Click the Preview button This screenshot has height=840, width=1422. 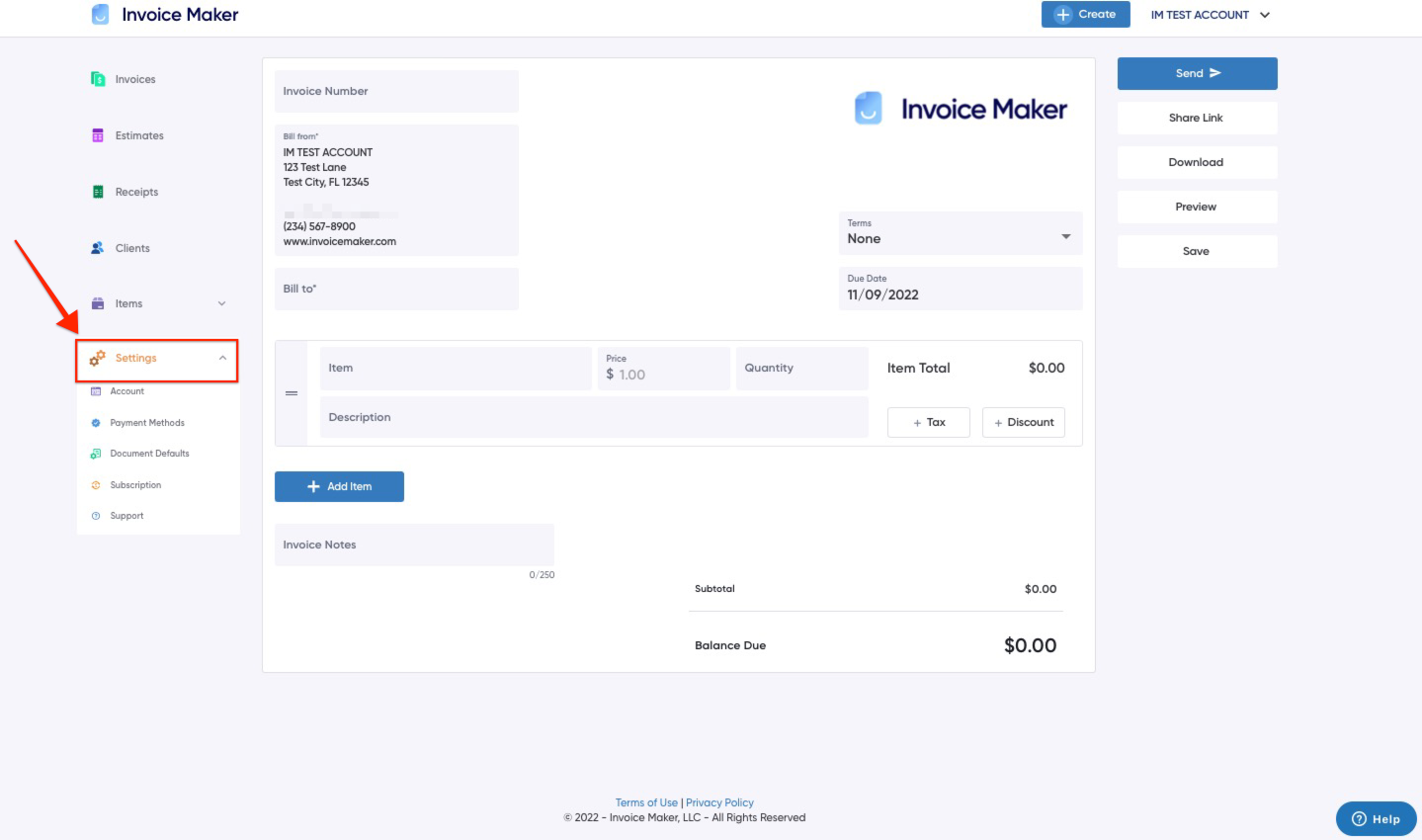tap(1197, 207)
